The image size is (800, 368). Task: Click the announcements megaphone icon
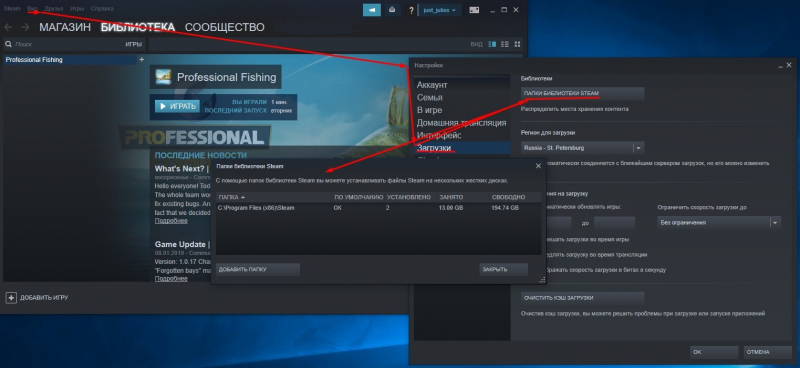coord(371,10)
